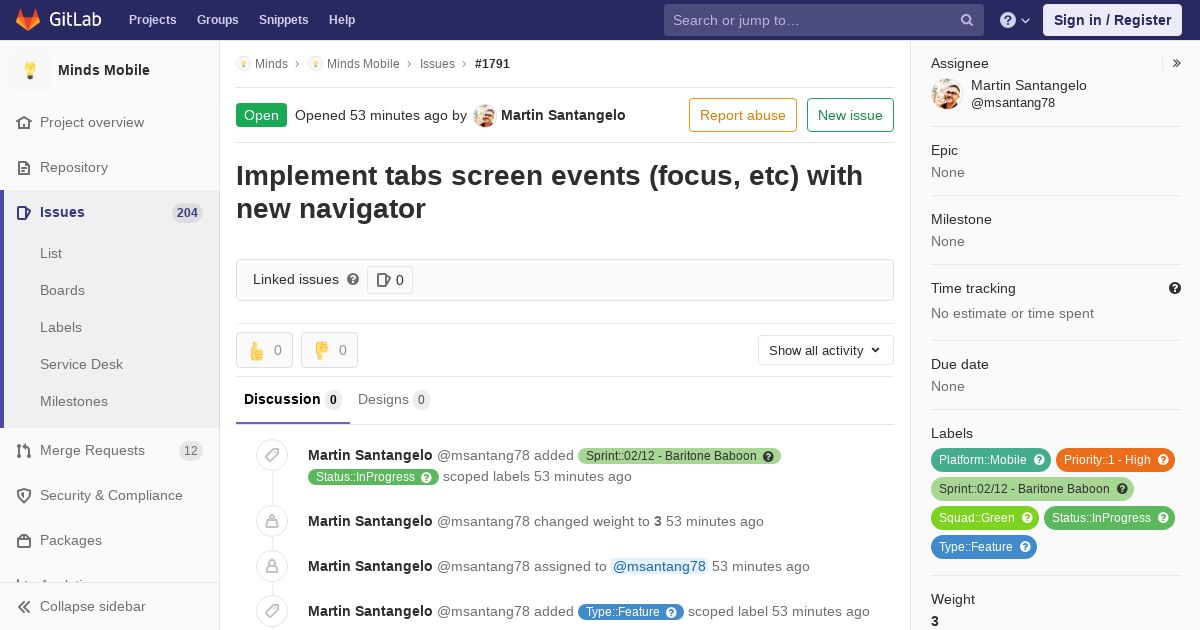
Task: Open the Show all activity dropdown
Action: pos(826,350)
